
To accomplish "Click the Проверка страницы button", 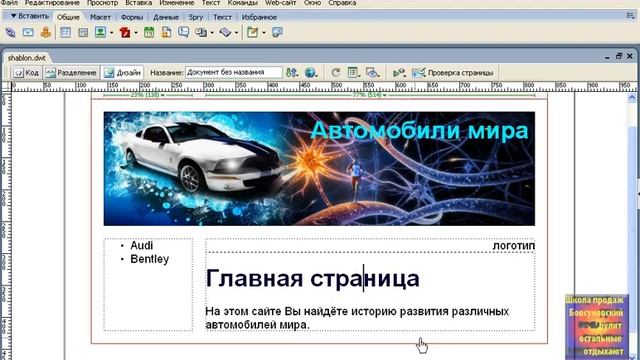I will pyautogui.click(x=453, y=73).
